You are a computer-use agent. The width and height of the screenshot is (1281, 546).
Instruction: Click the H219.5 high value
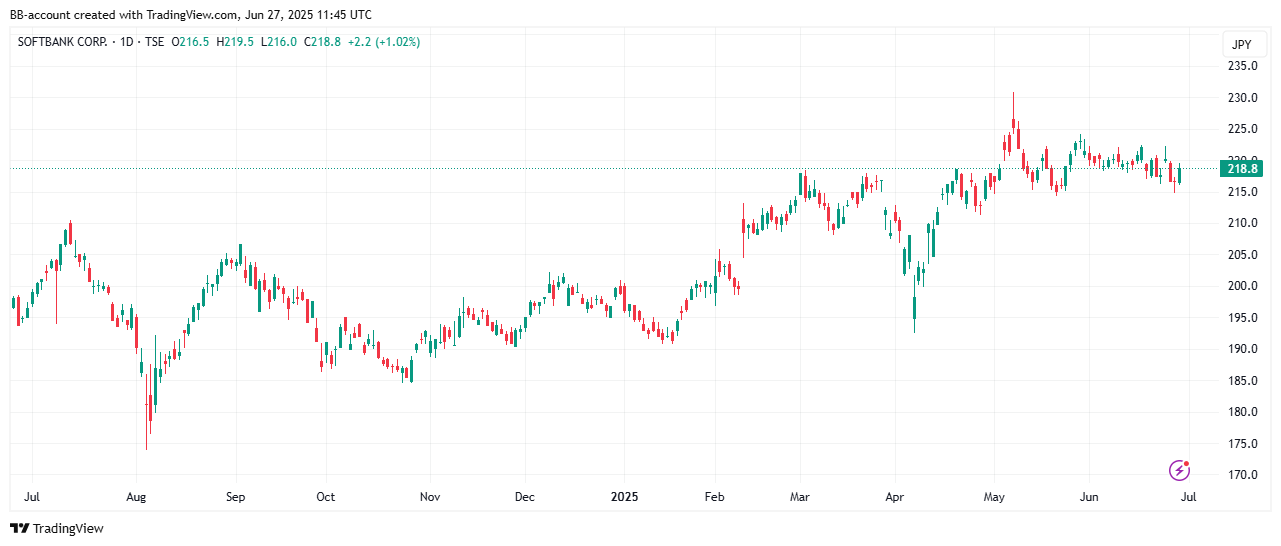(234, 42)
